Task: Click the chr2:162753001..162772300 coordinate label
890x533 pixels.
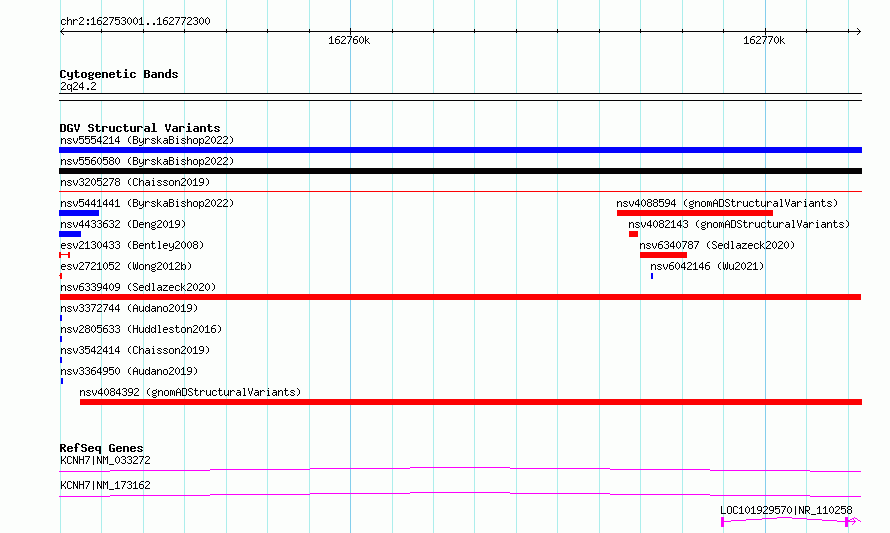Action: [135, 21]
